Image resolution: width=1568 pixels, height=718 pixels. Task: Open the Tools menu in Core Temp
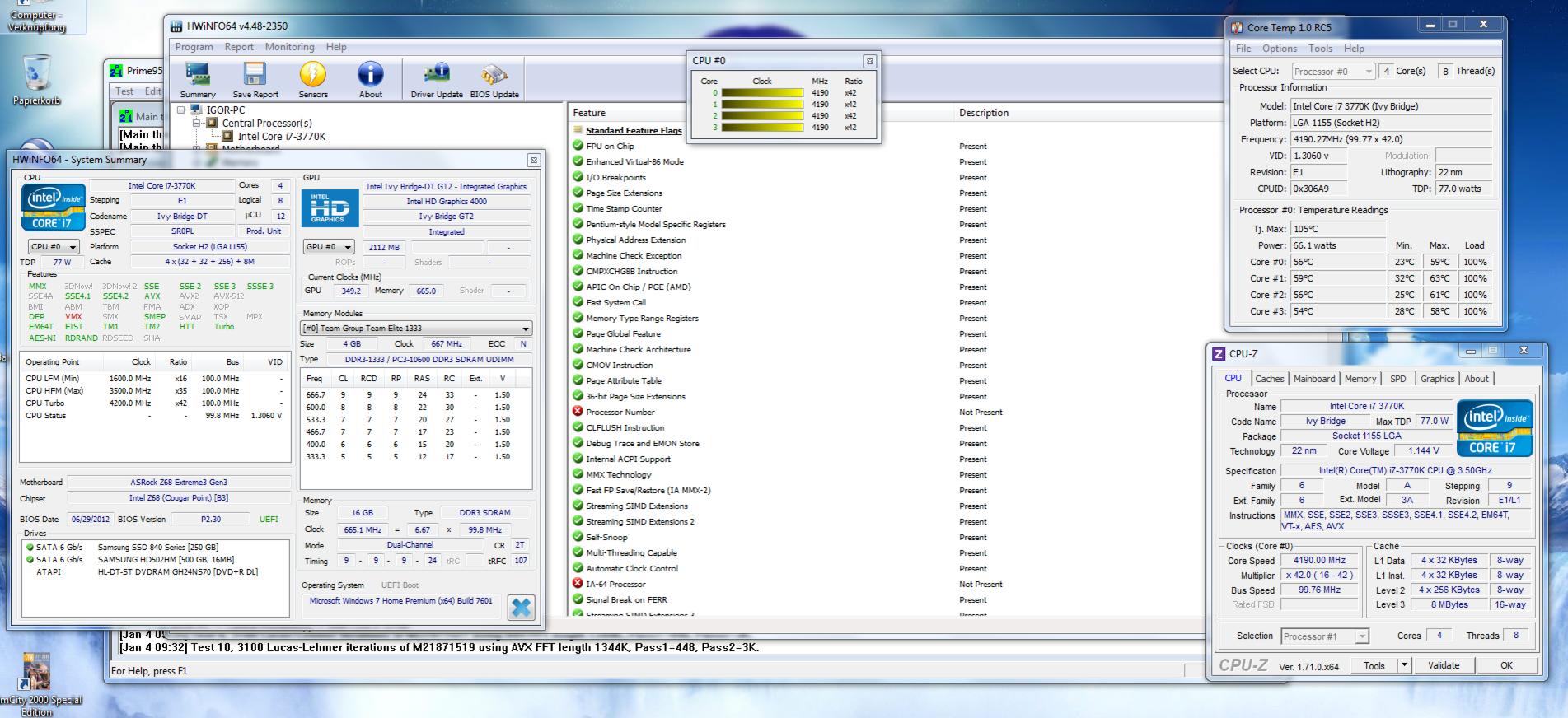[1320, 49]
